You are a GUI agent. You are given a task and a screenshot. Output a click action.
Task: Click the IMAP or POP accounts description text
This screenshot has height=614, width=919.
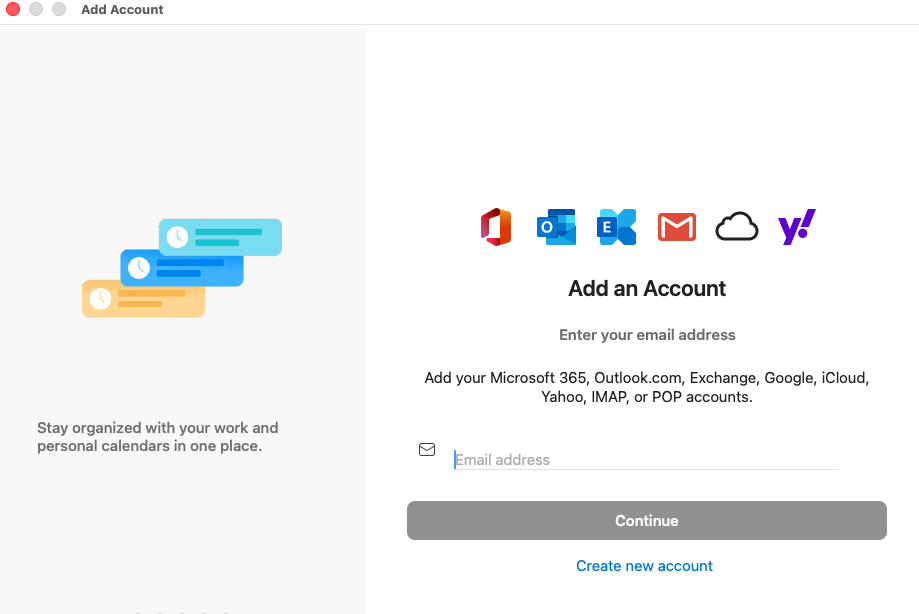point(646,387)
